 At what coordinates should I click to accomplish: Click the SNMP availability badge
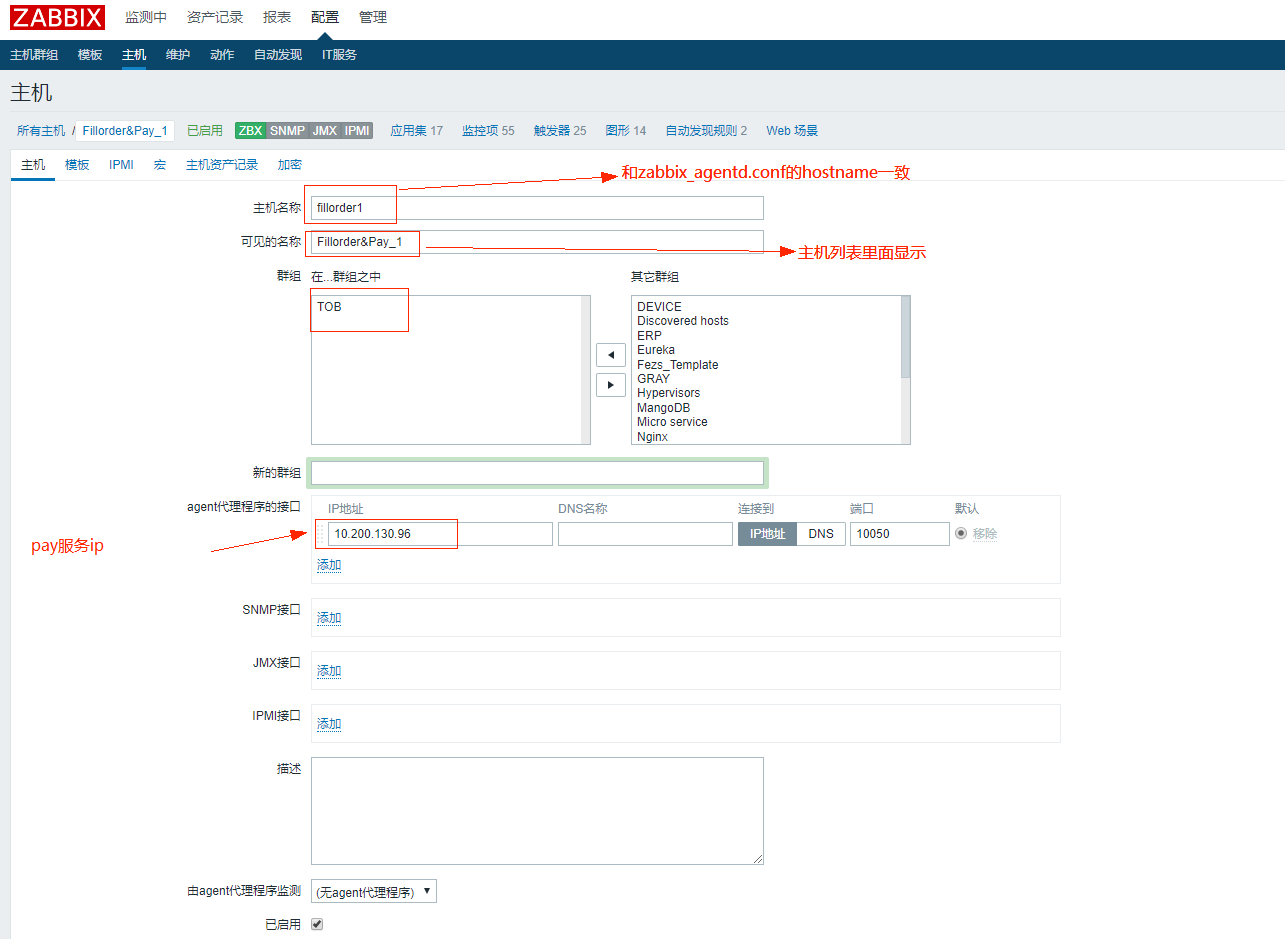point(287,131)
